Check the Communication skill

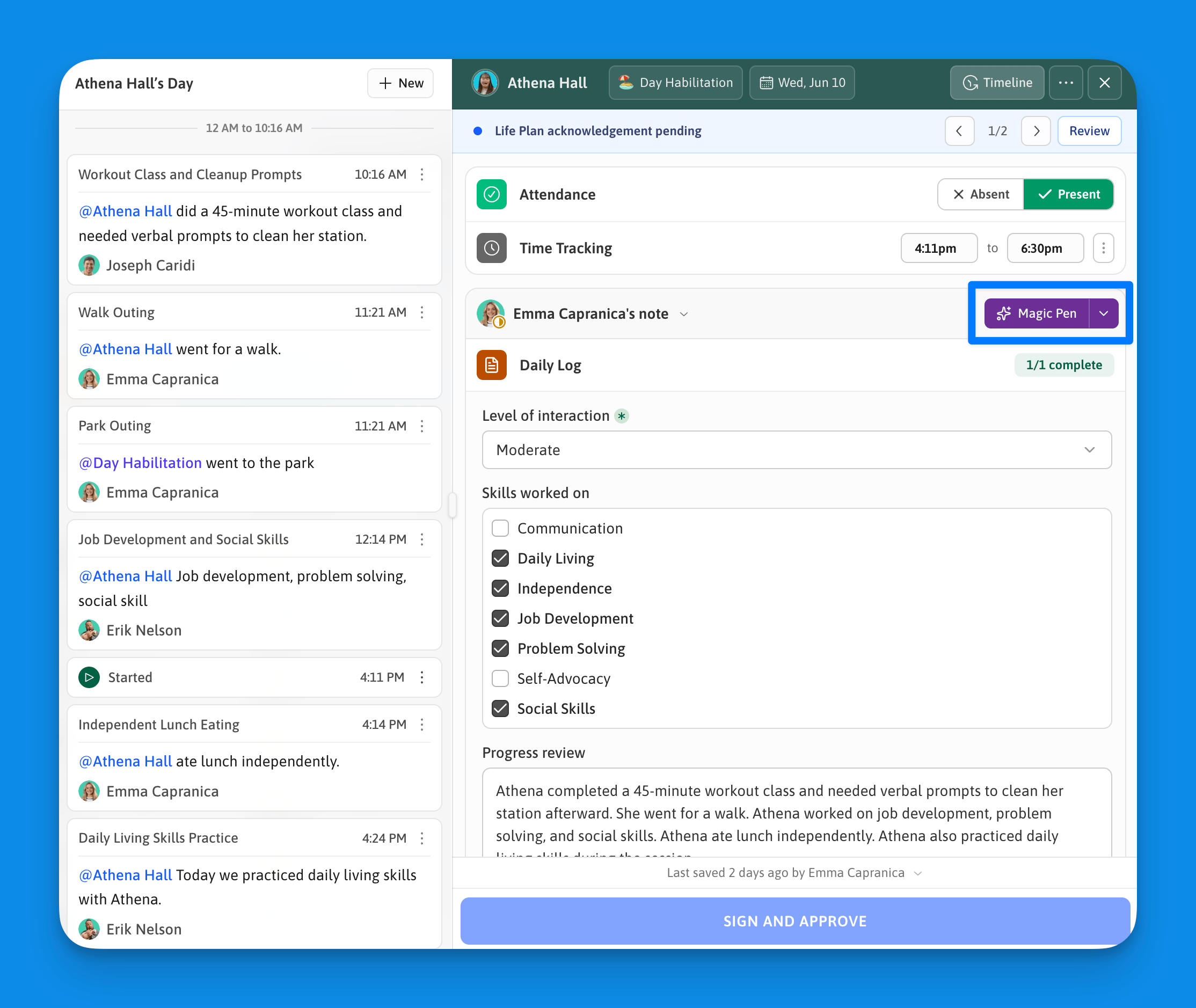tap(500, 528)
